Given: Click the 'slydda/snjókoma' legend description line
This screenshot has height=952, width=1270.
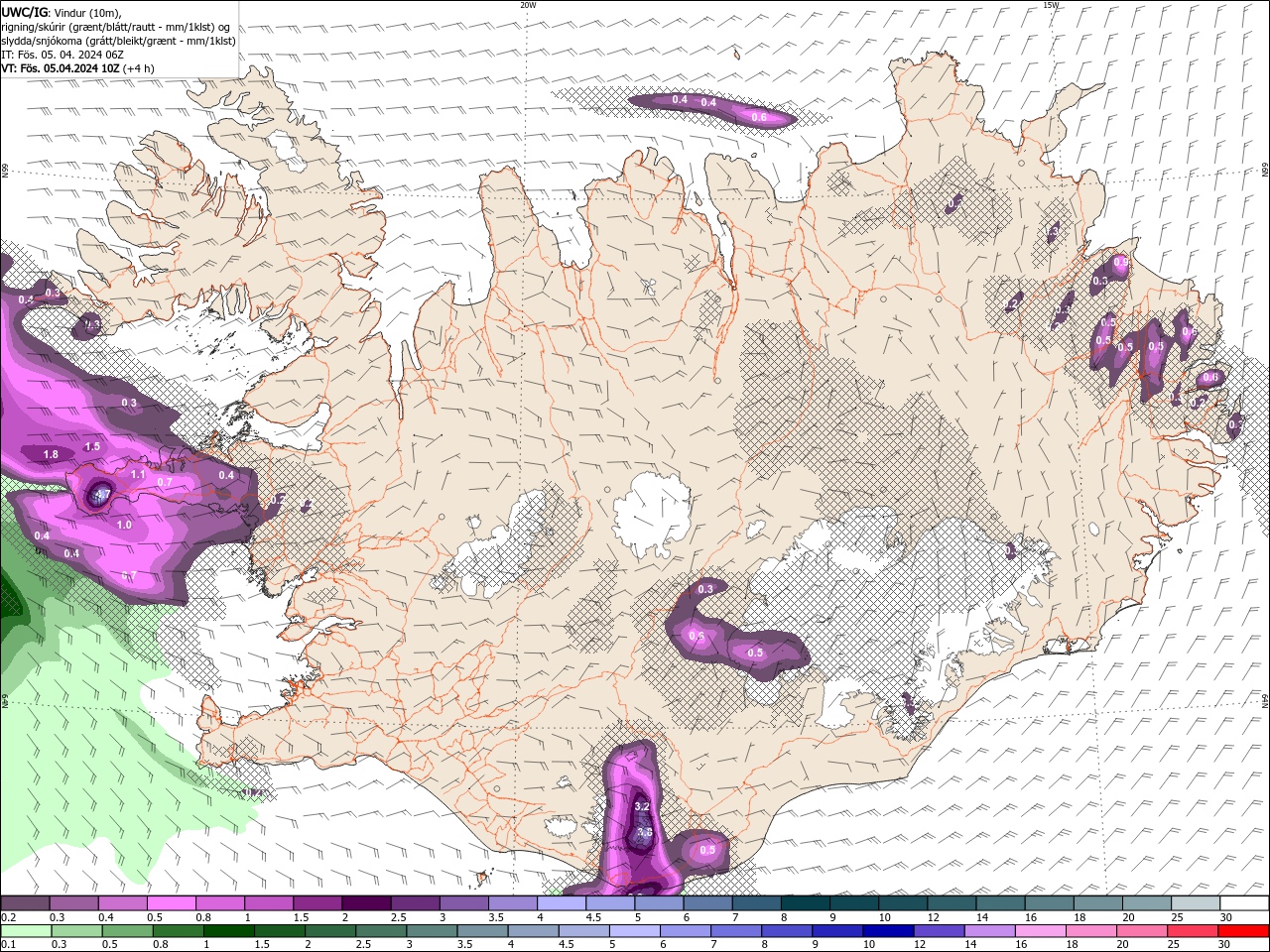Looking at the screenshot, I should coord(118,41).
